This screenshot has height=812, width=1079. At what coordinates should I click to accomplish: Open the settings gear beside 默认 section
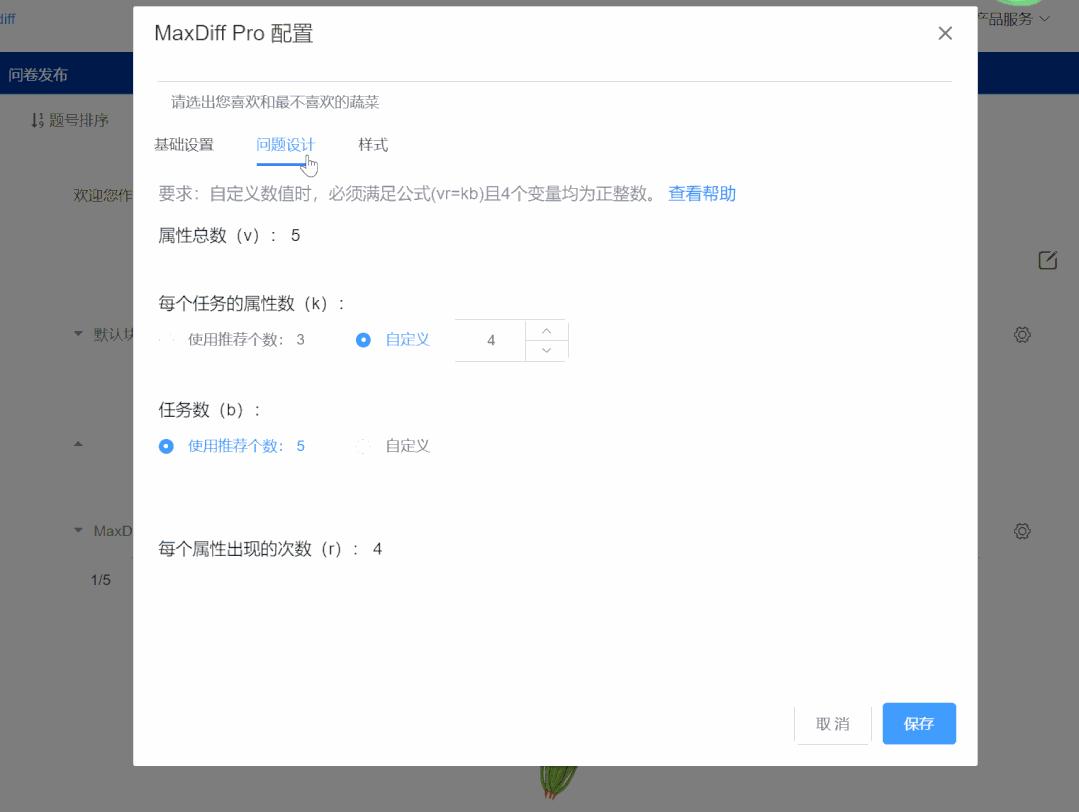[1021, 334]
